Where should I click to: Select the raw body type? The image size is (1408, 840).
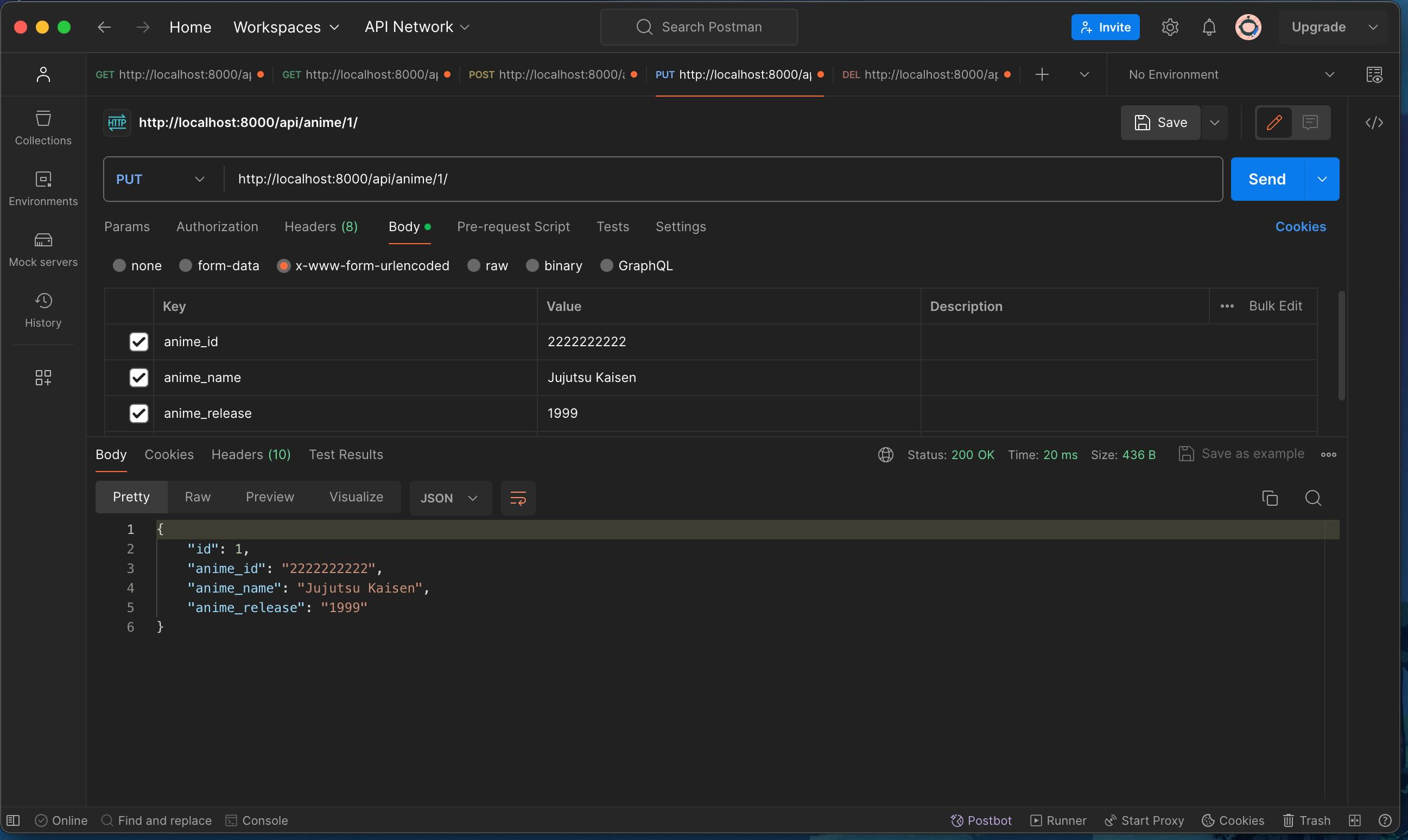point(474,265)
